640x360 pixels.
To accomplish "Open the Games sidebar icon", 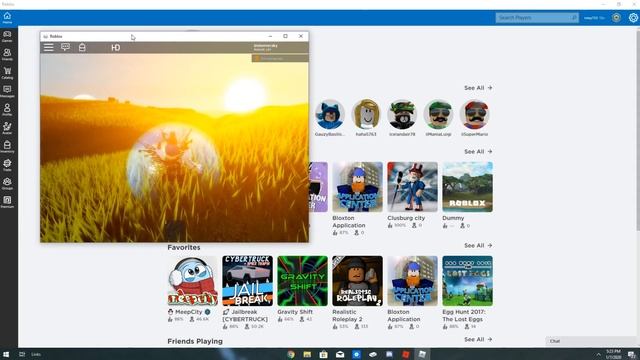I will pos(7,36).
